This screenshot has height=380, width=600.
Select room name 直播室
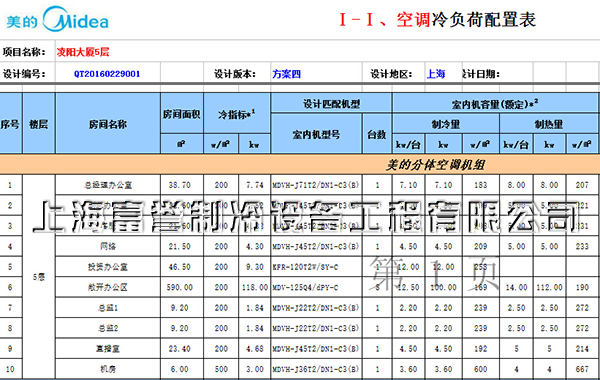tap(108, 349)
